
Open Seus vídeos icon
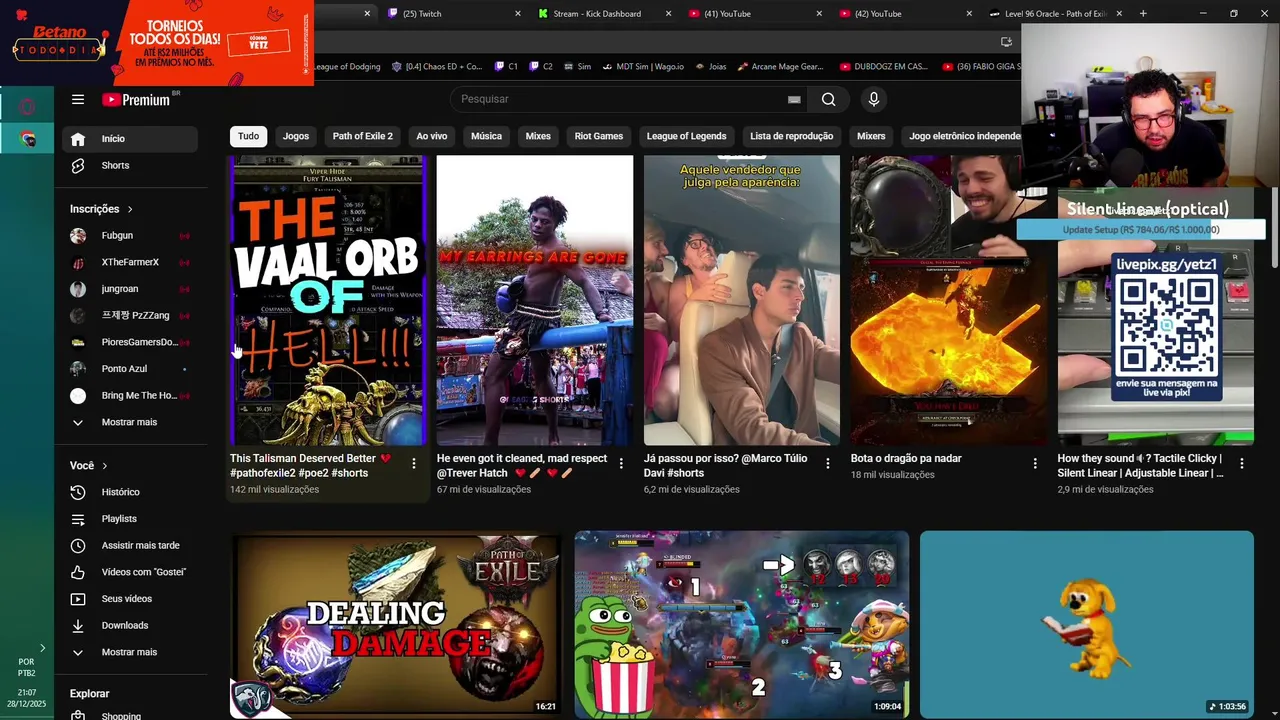point(78,599)
